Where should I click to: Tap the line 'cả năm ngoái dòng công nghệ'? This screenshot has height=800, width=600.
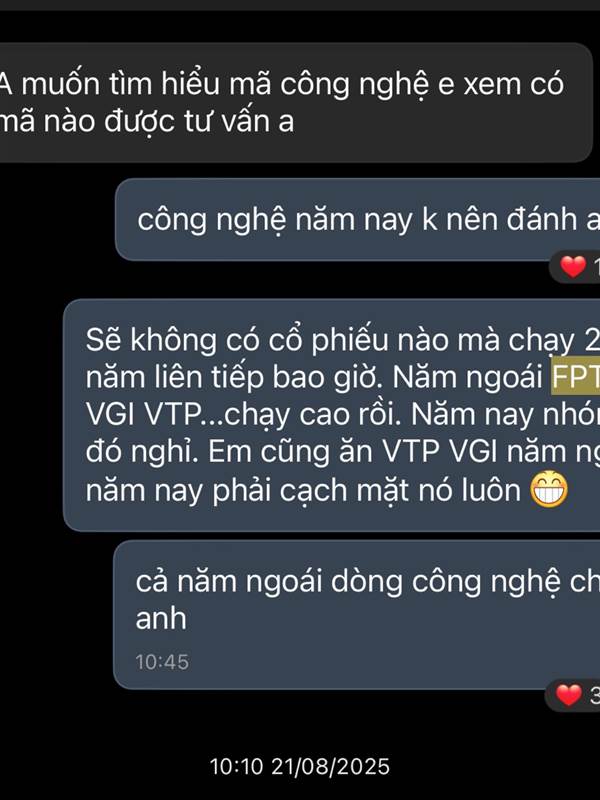[367, 582]
